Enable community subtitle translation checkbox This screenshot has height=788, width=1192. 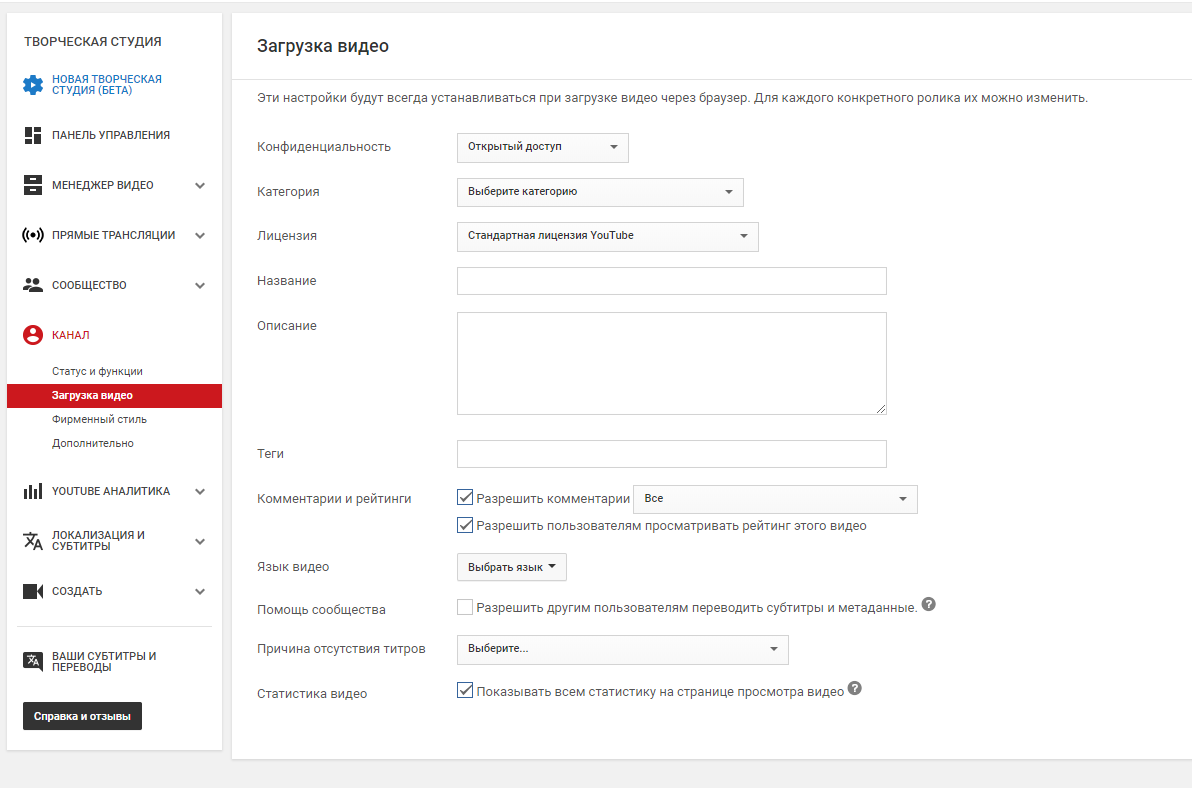coord(465,607)
